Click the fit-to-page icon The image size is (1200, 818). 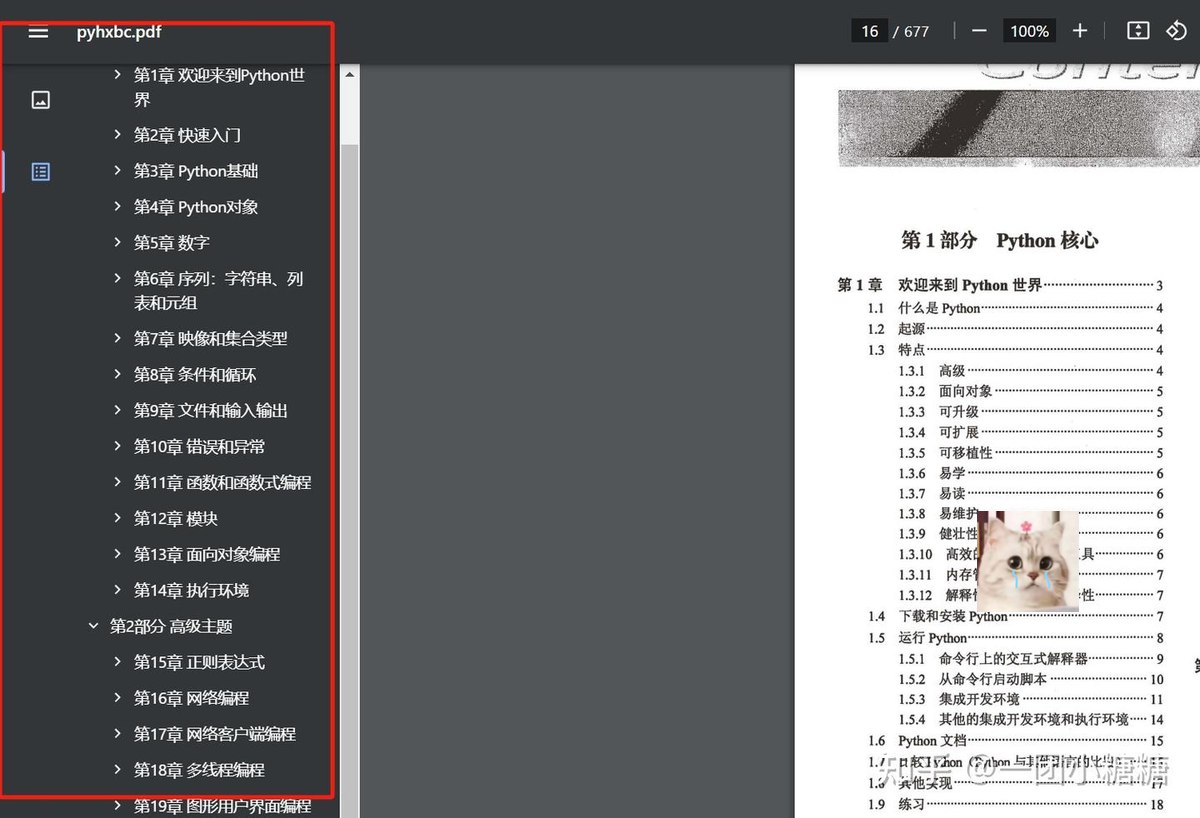pyautogui.click(x=1138, y=31)
